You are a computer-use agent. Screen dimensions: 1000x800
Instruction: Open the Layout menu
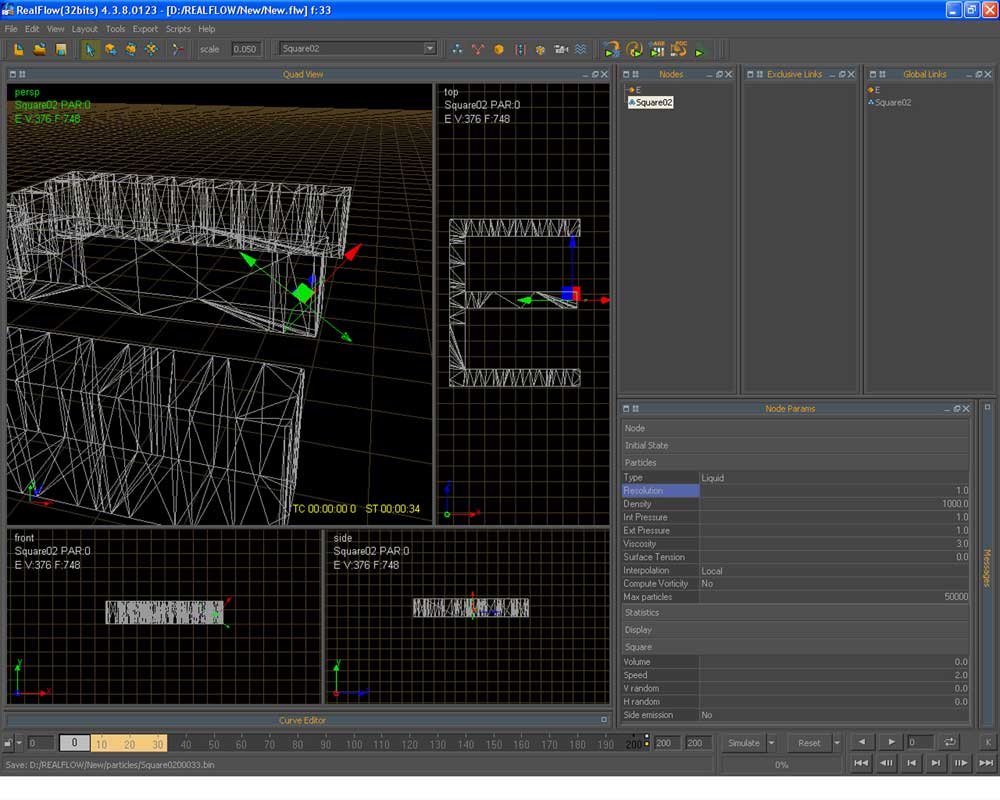[85, 29]
